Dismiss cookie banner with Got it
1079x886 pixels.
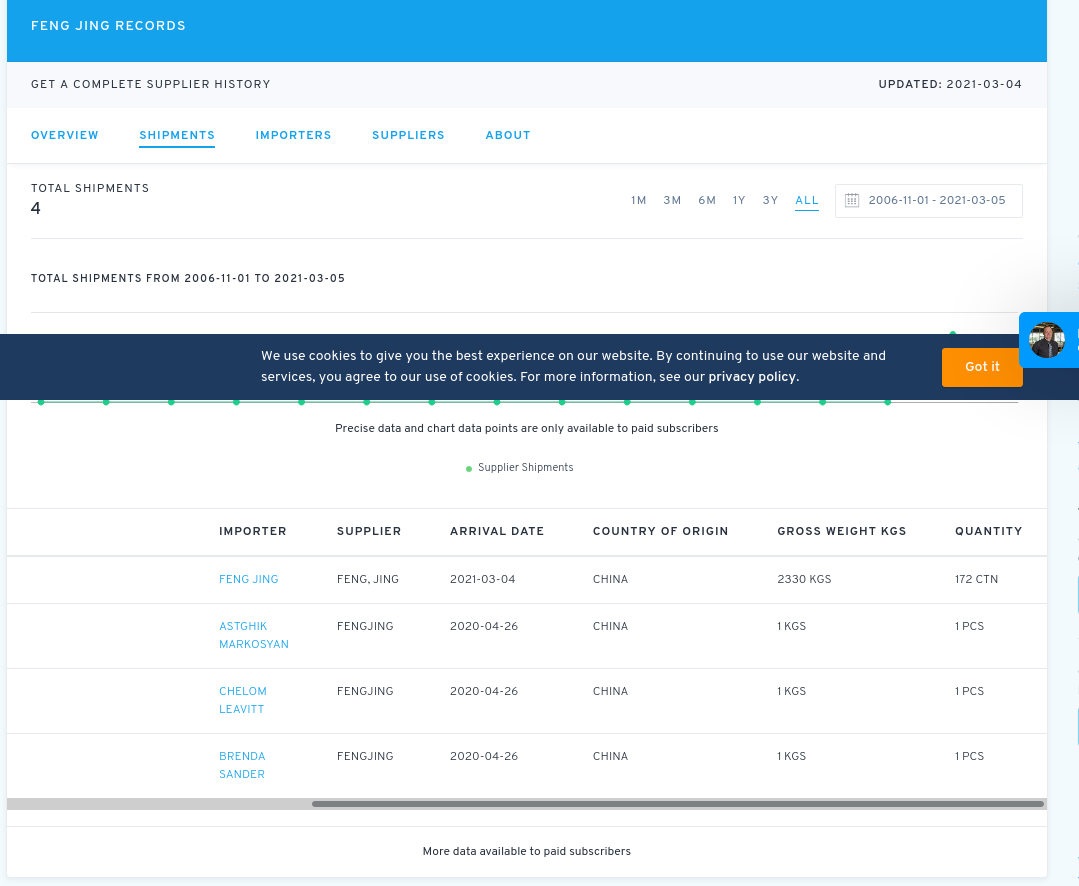coord(982,367)
